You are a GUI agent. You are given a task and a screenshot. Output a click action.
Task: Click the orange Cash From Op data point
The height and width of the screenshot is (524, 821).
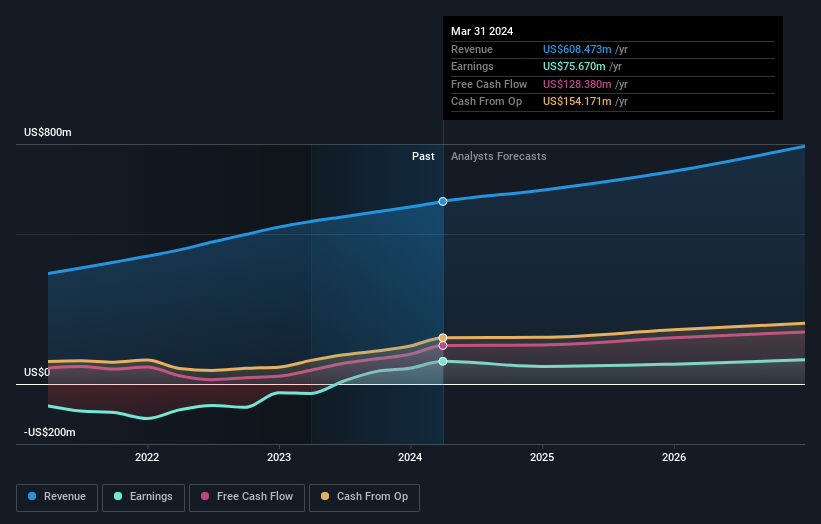coord(443,338)
